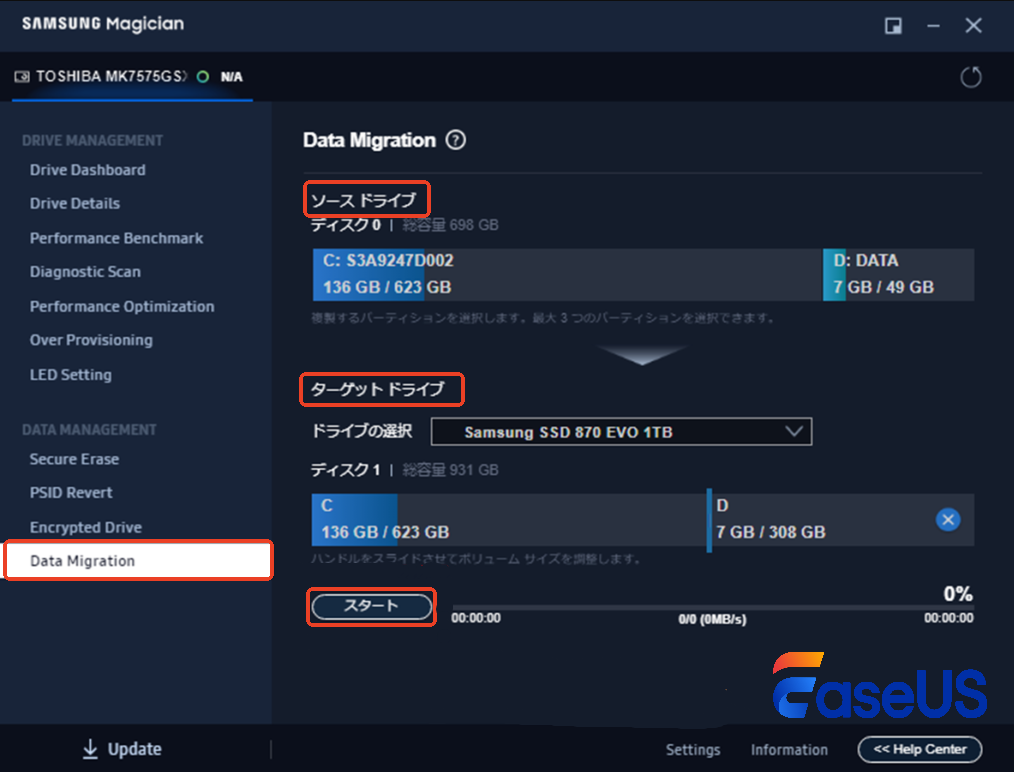This screenshot has height=772, width=1014.
Task: Click the TOSHIBA drive icon in tab
Action: tap(22, 77)
